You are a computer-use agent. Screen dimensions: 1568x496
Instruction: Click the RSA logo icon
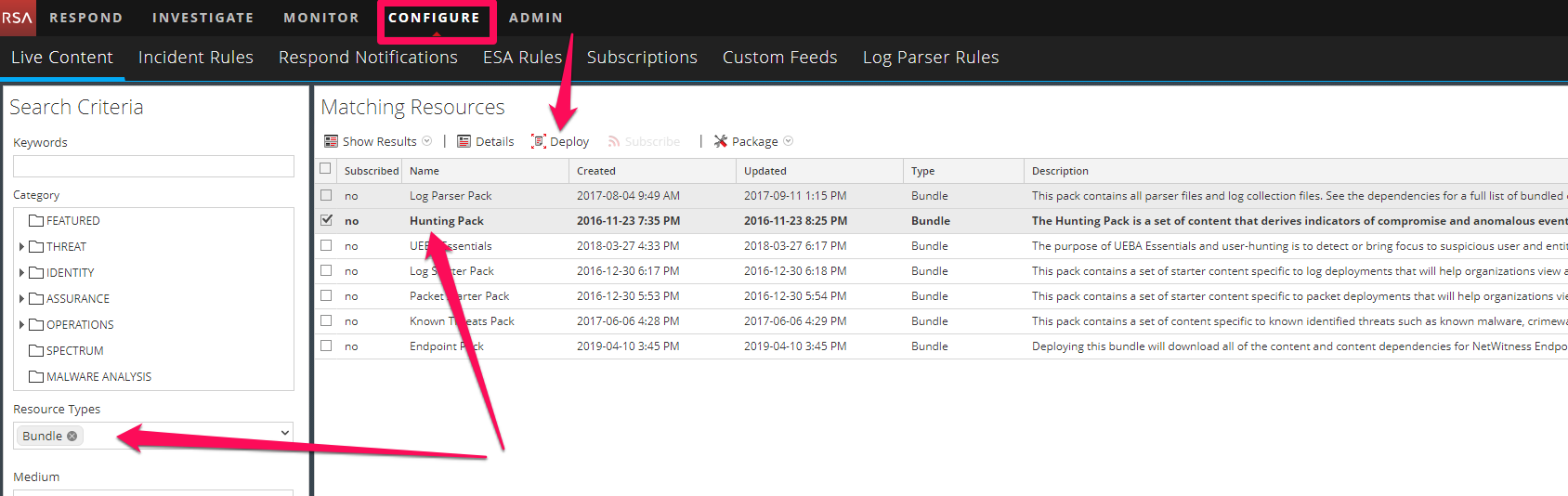point(17,18)
